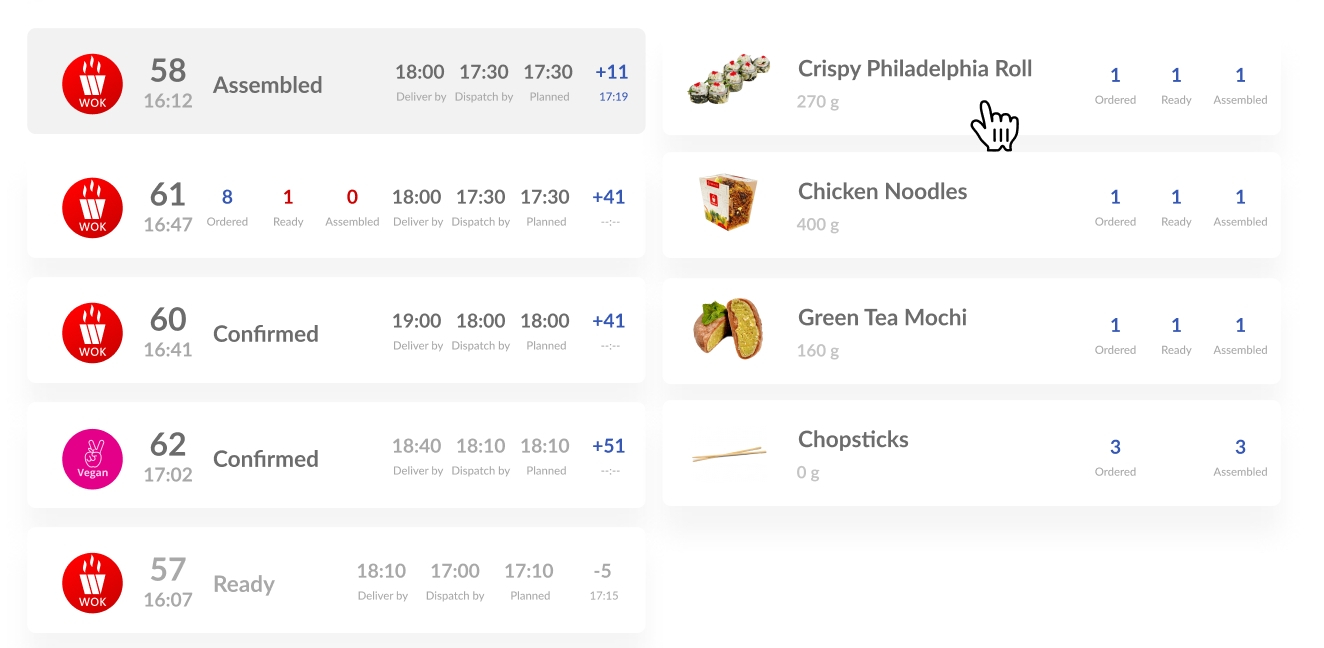Open Confirmed order 60 status
Screen dimensions: 1324x648
(266, 334)
